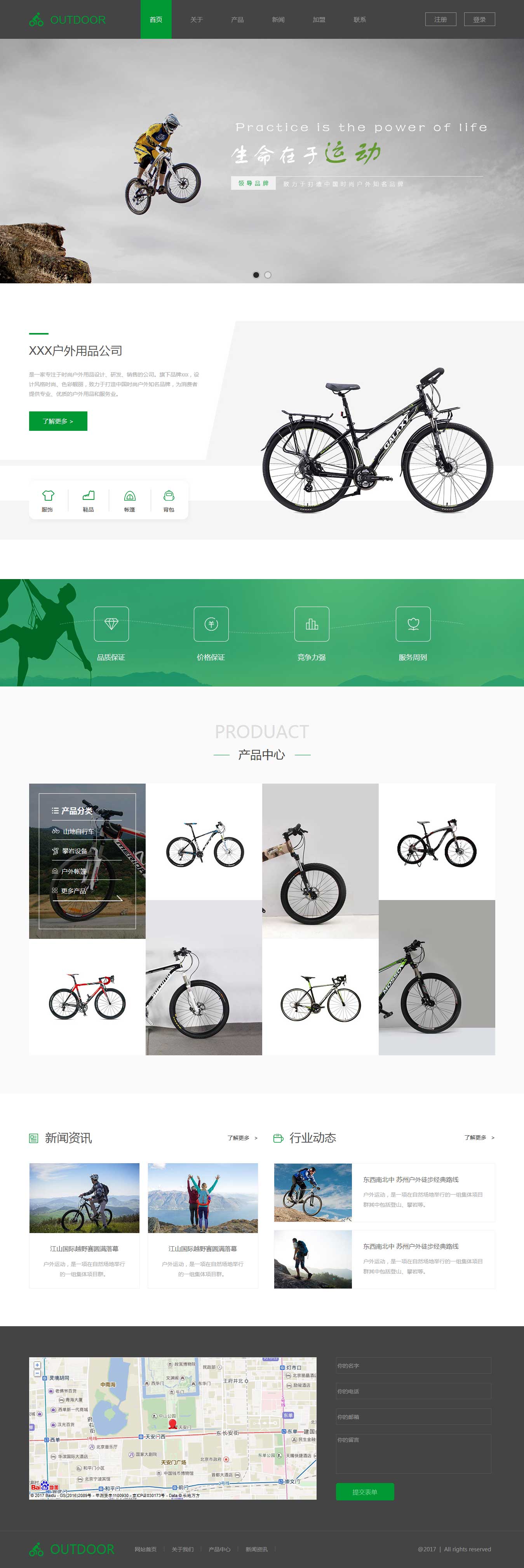Click the green 了解更多 button

[x=59, y=421]
